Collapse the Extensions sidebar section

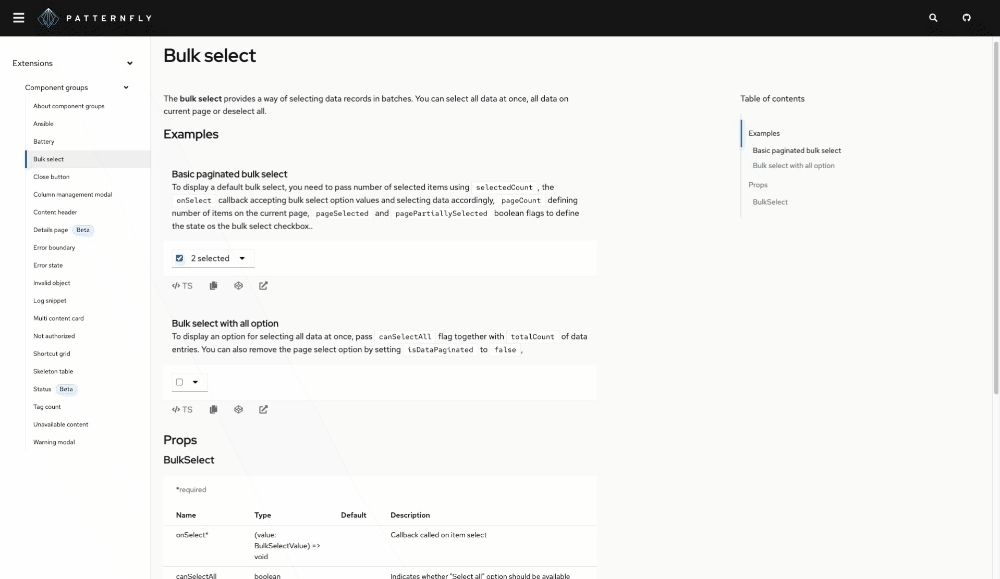(130, 63)
